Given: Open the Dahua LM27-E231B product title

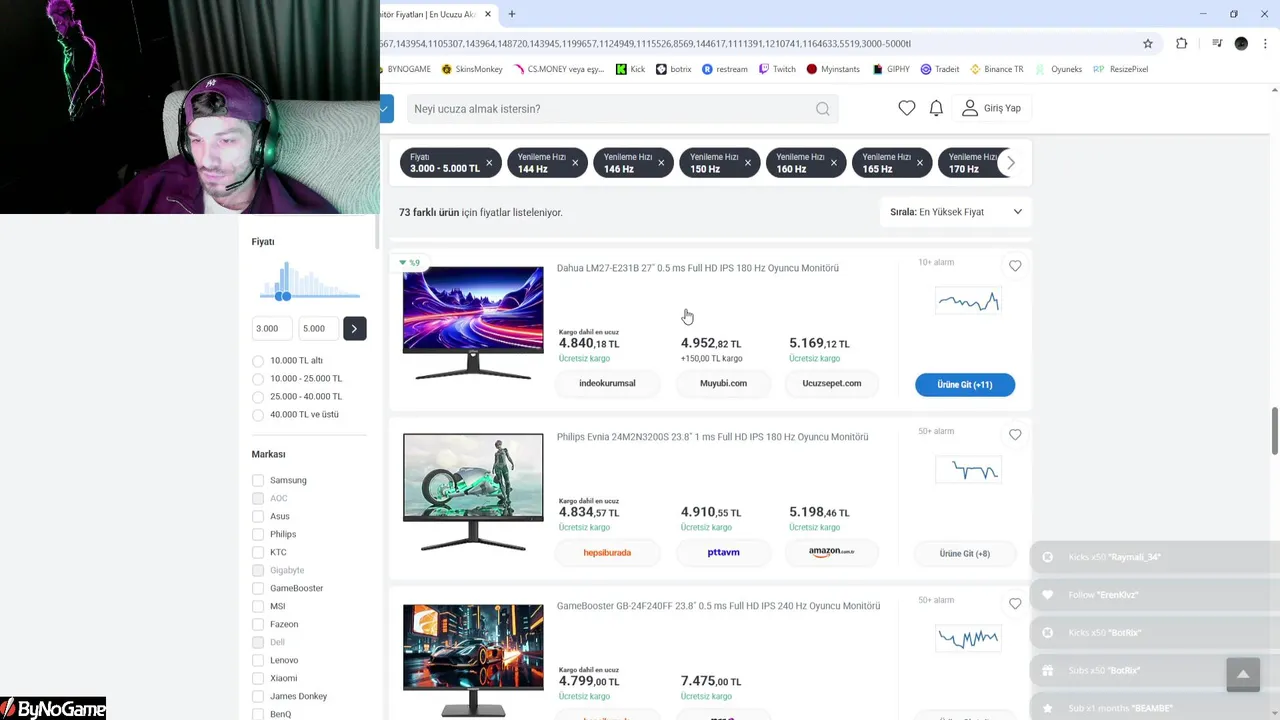Looking at the screenshot, I should (697, 268).
